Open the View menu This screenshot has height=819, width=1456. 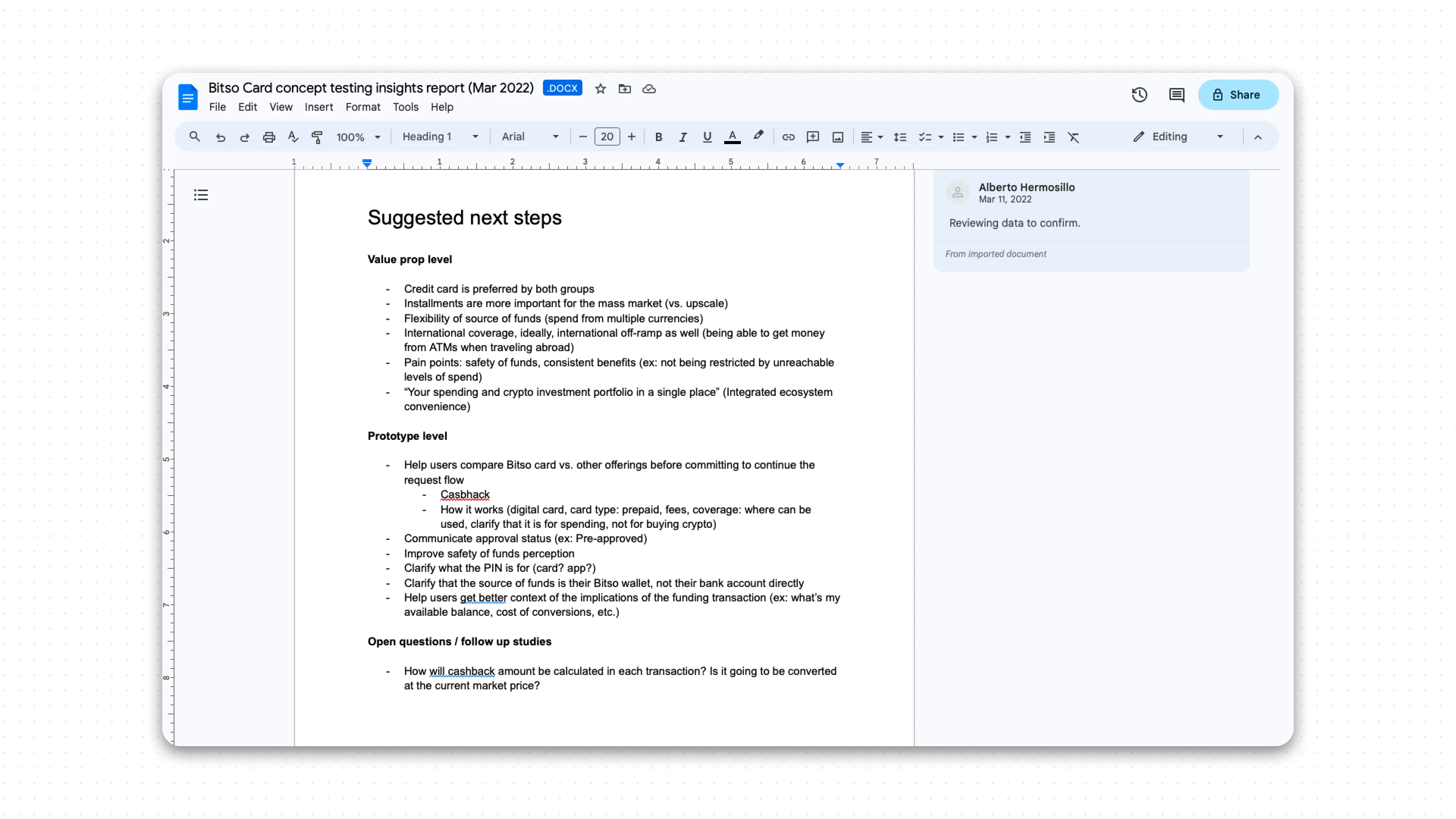[280, 107]
